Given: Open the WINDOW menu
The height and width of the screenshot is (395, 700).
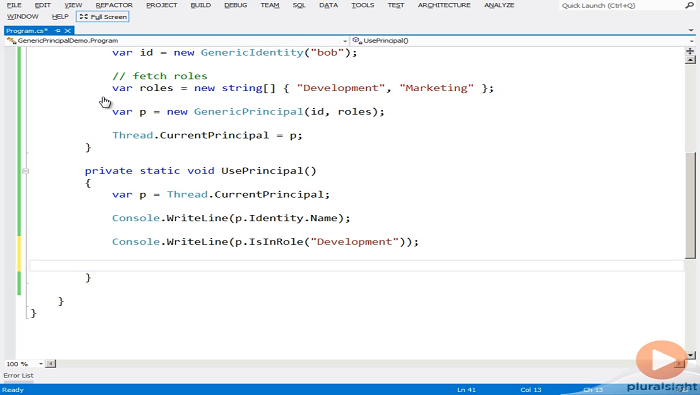Looking at the screenshot, I should 23,17.
